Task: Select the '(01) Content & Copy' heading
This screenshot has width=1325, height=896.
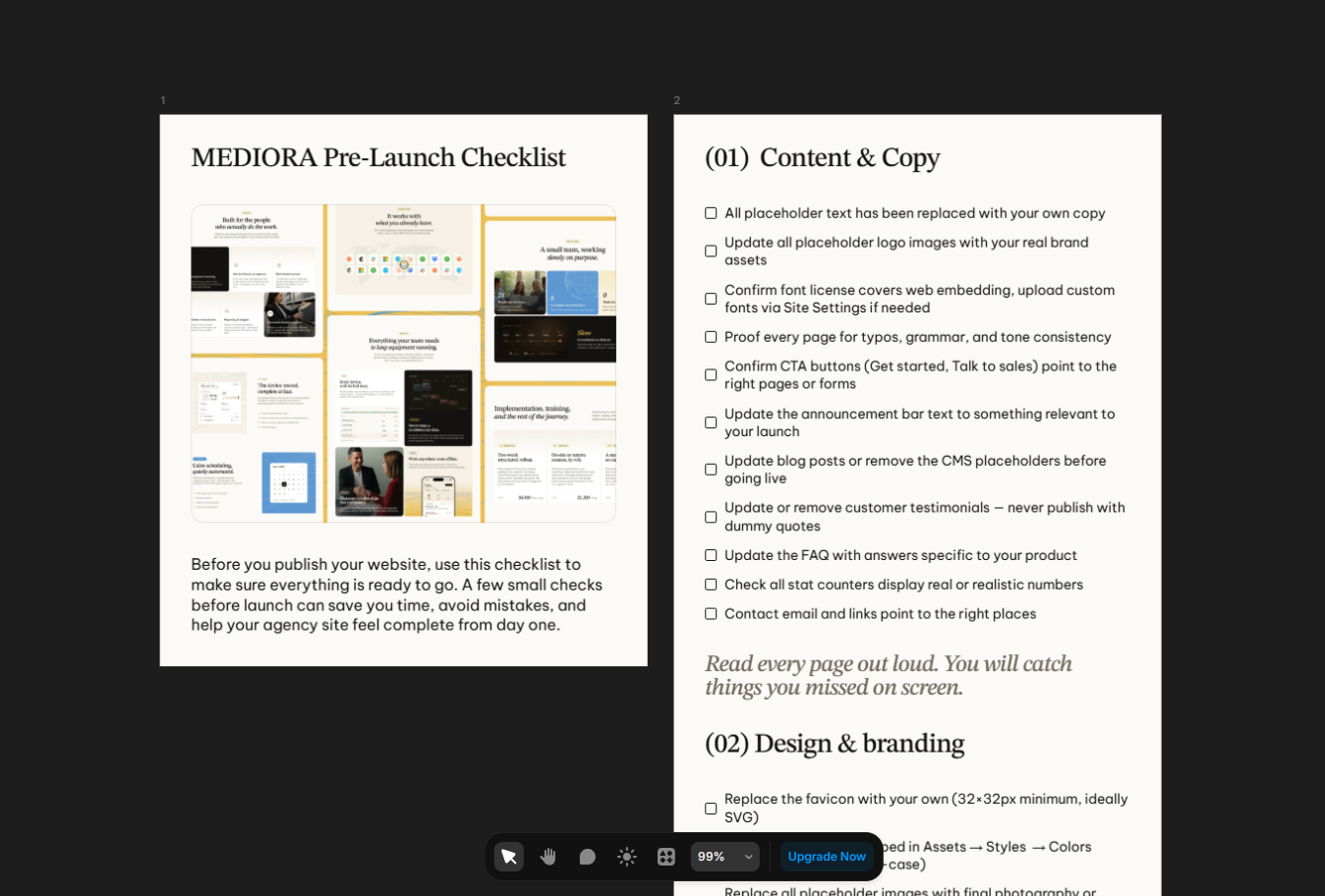Action: tap(823, 158)
